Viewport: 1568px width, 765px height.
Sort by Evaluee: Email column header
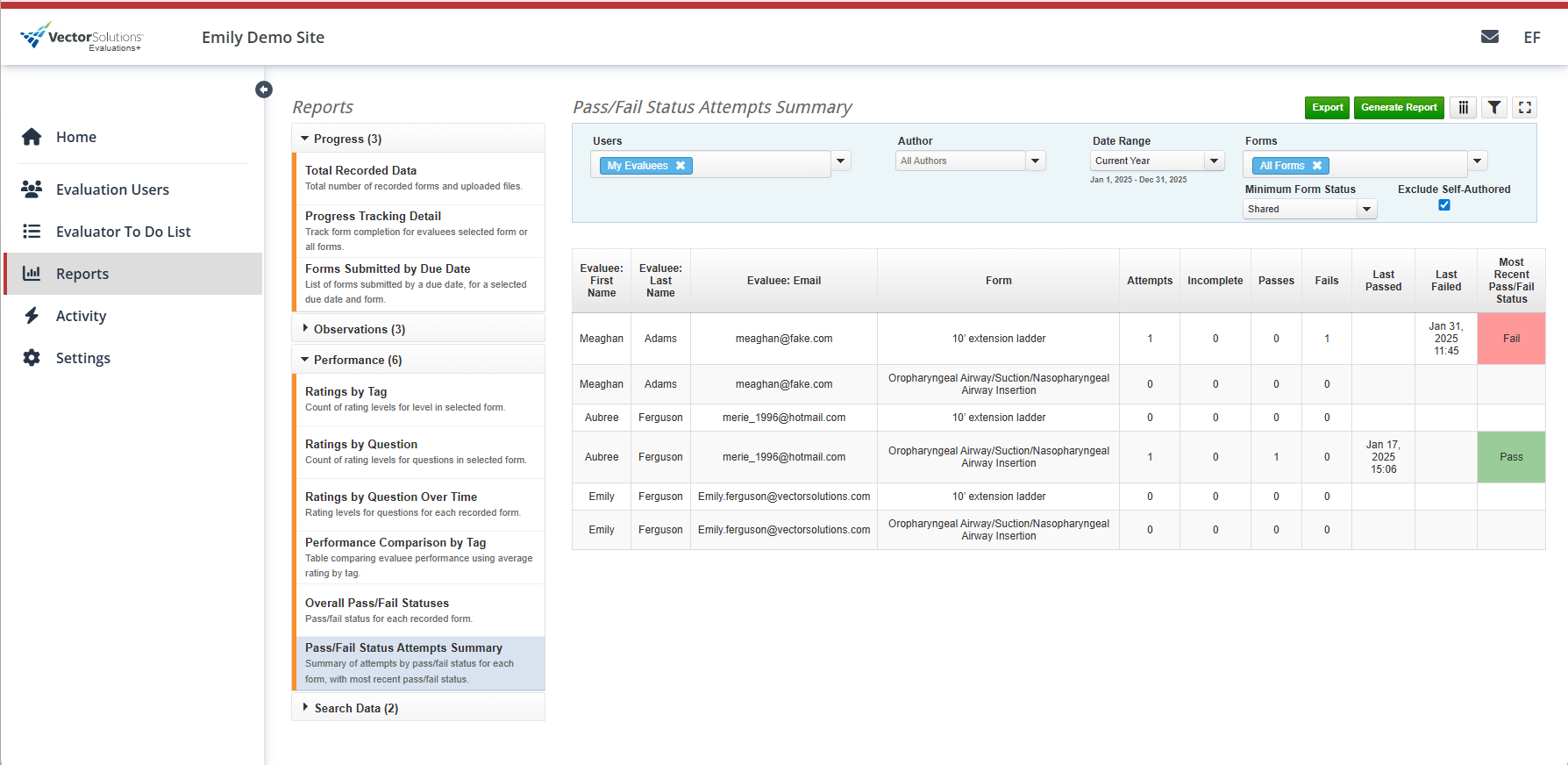tap(784, 281)
